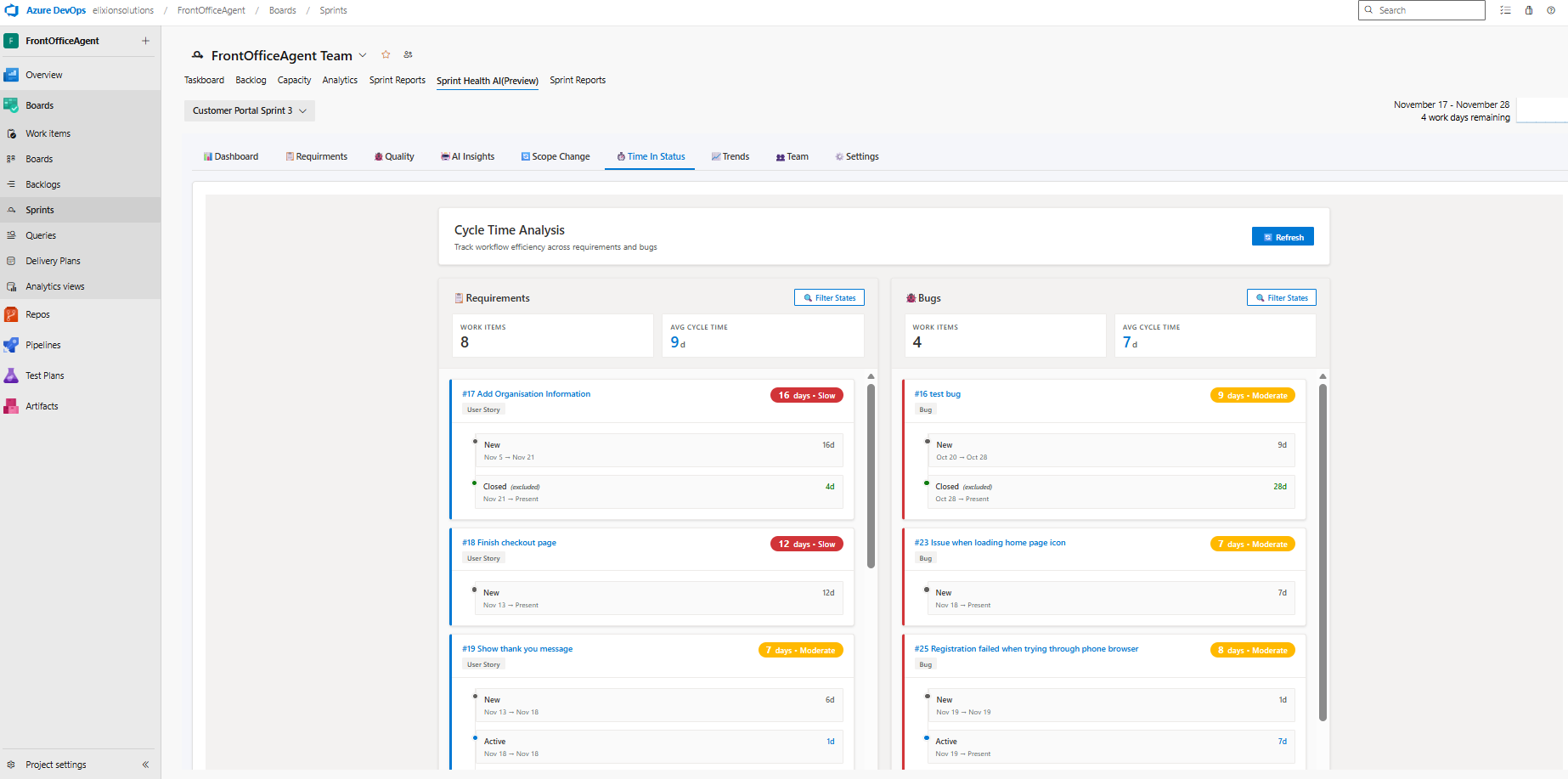Open the marketplace shopping bag icon
This screenshot has height=779, width=1568.
[1529, 10]
